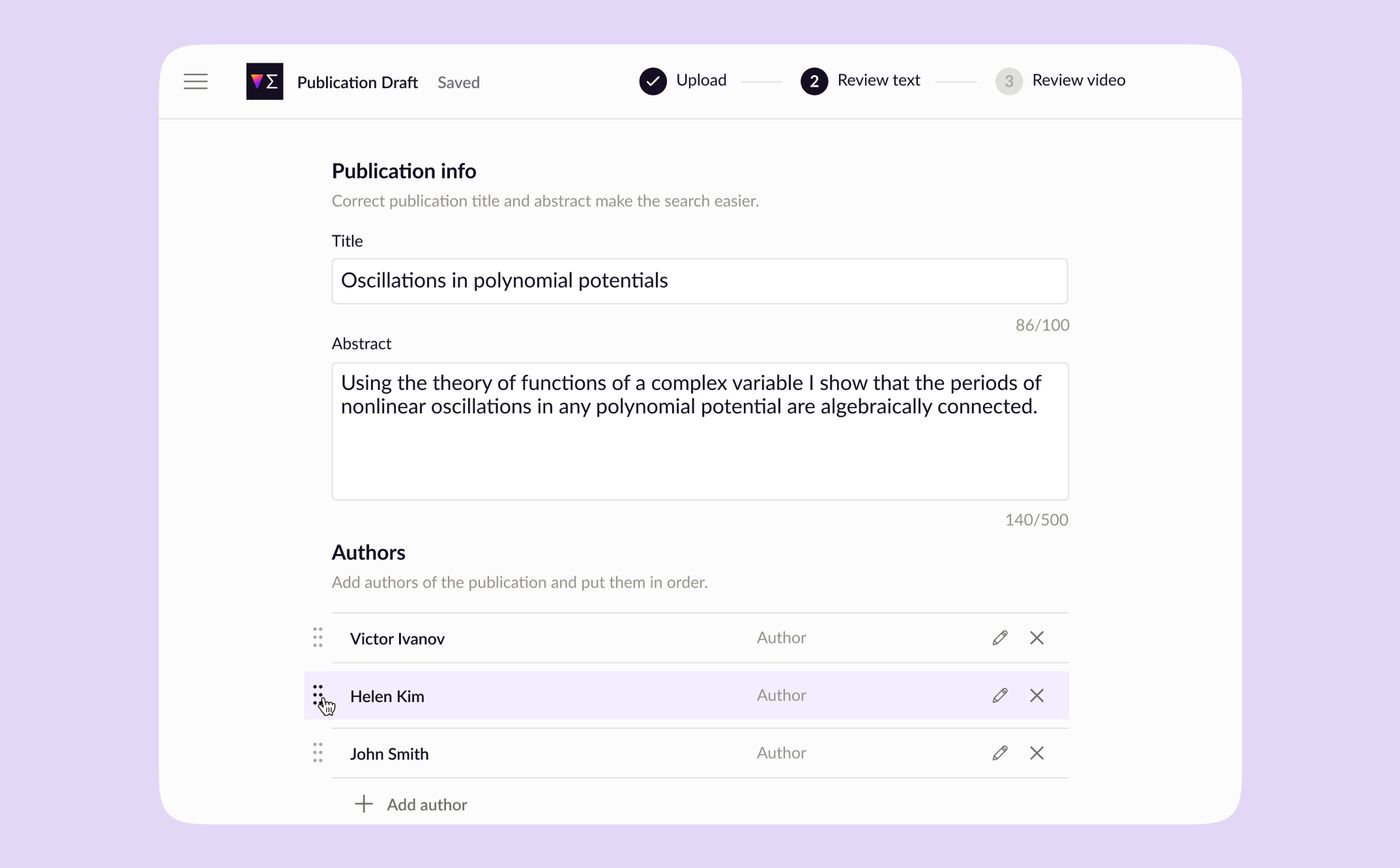Edit Victor Ivanov with pencil icon
1400x868 pixels.
999,638
